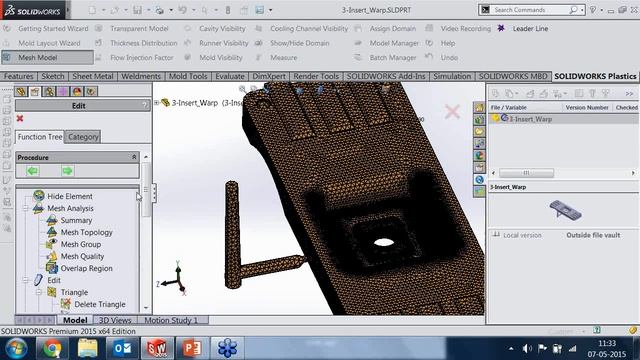
Task: Collapse the Procedure section
Action: pos(134,157)
